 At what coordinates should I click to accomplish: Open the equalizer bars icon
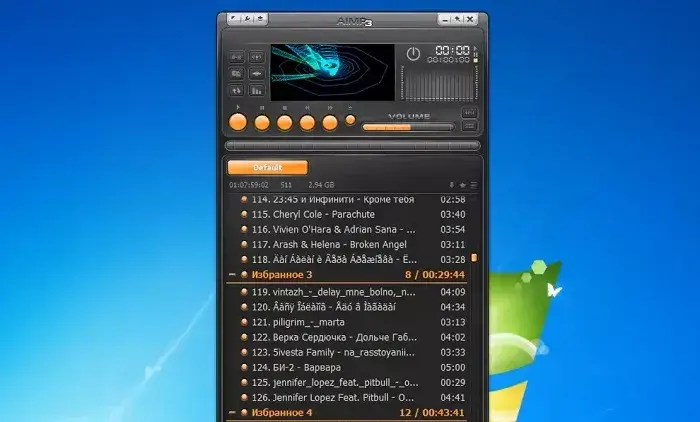[x=255, y=90]
